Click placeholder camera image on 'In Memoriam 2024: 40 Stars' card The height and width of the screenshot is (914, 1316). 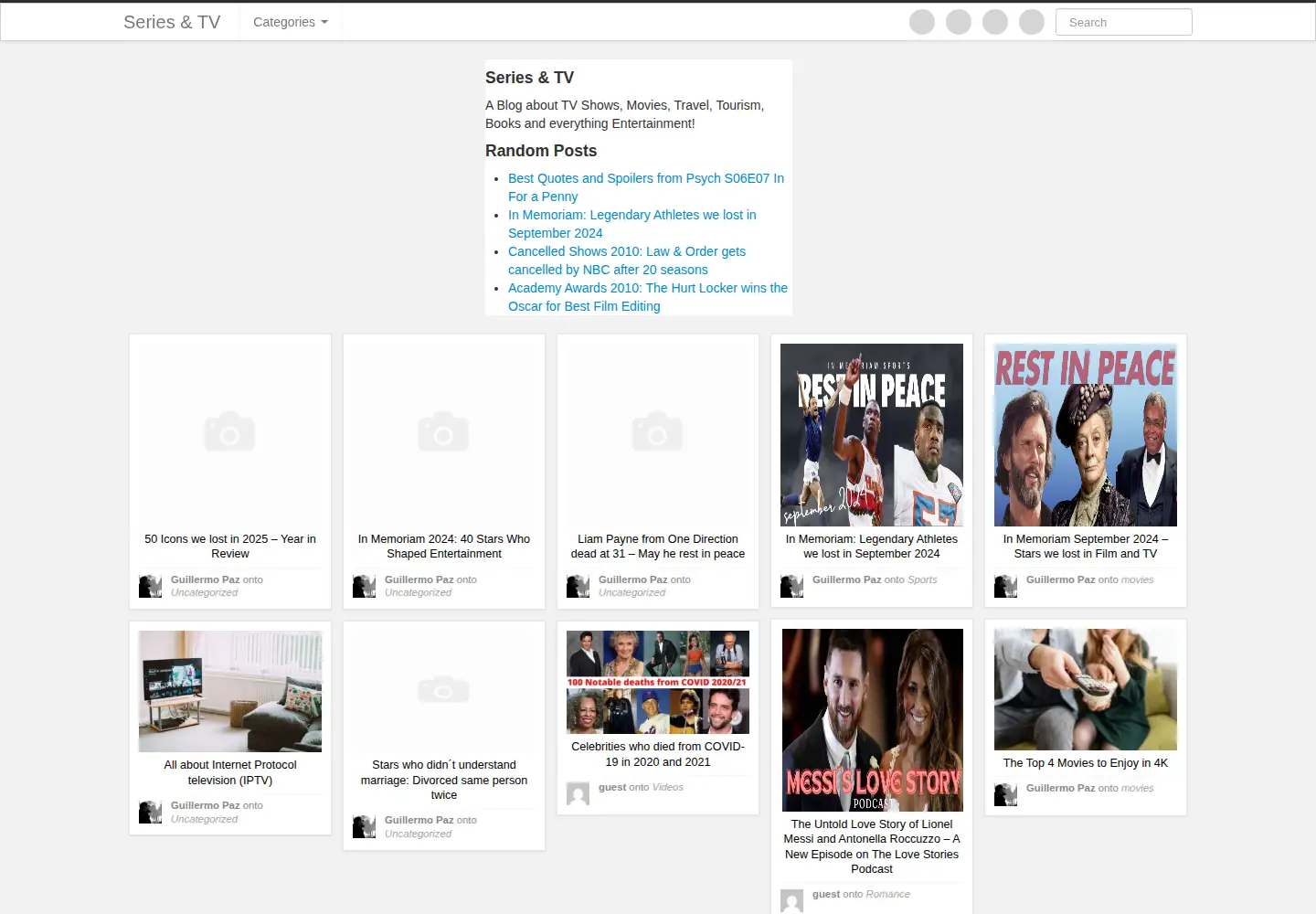coord(444,435)
